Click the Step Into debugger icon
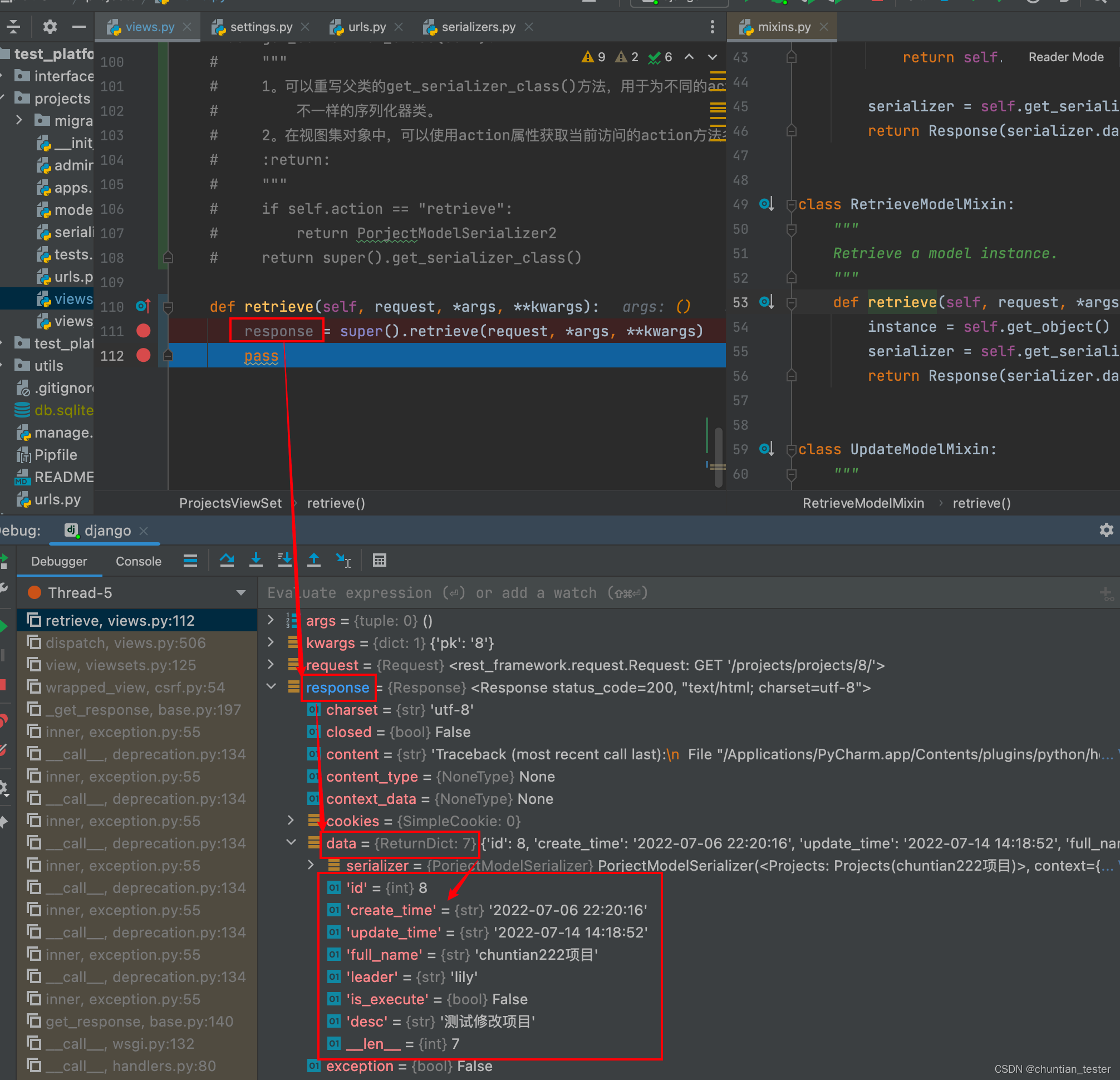Screen dimensions: 1120x1080 click(256, 561)
